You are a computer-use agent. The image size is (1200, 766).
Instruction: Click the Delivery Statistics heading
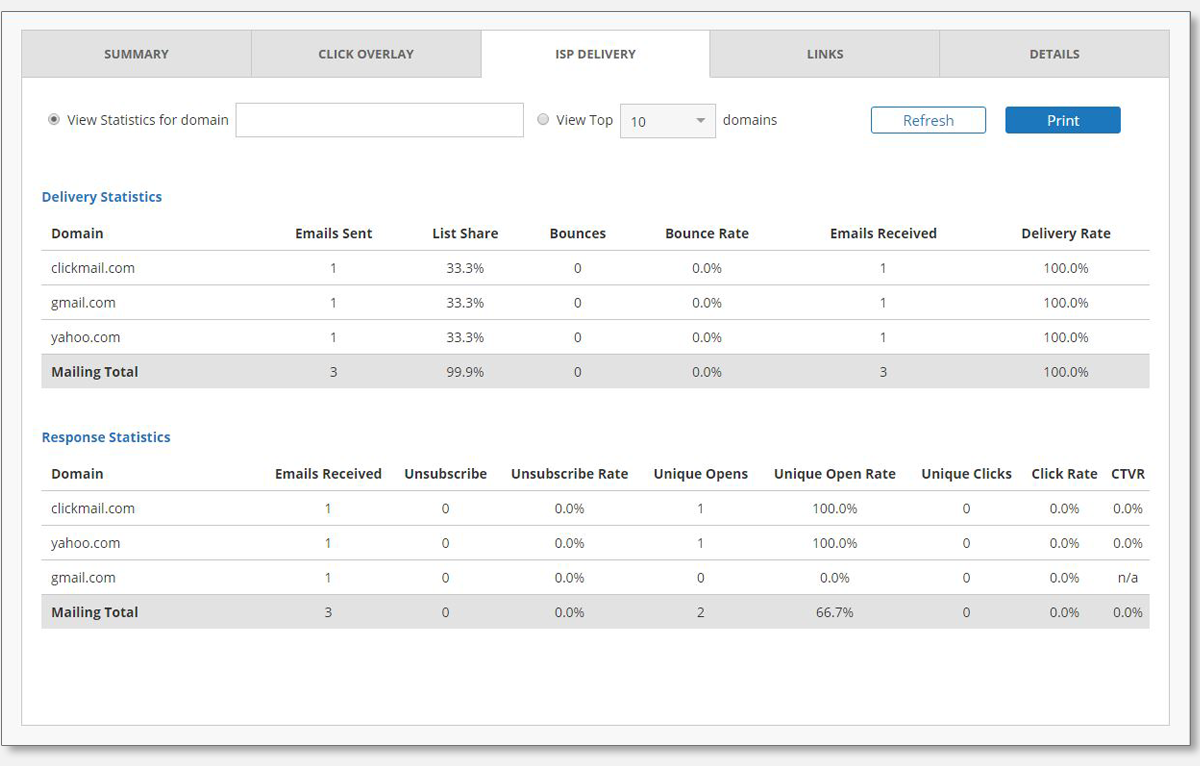(x=102, y=197)
